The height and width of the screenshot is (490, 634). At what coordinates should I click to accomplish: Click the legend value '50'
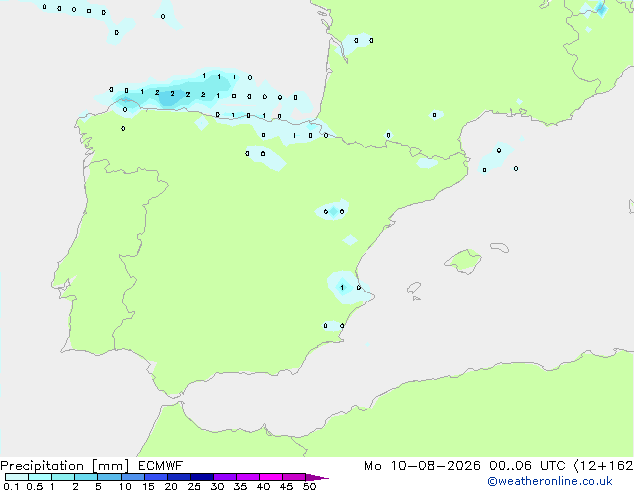click(310, 486)
